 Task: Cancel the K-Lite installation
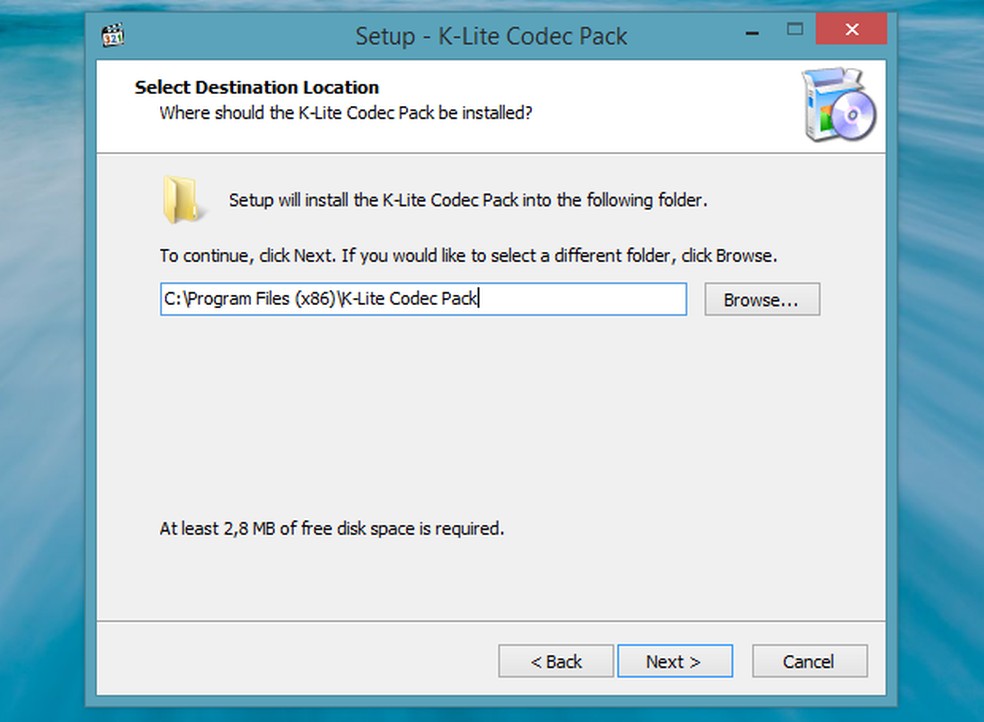click(x=809, y=661)
